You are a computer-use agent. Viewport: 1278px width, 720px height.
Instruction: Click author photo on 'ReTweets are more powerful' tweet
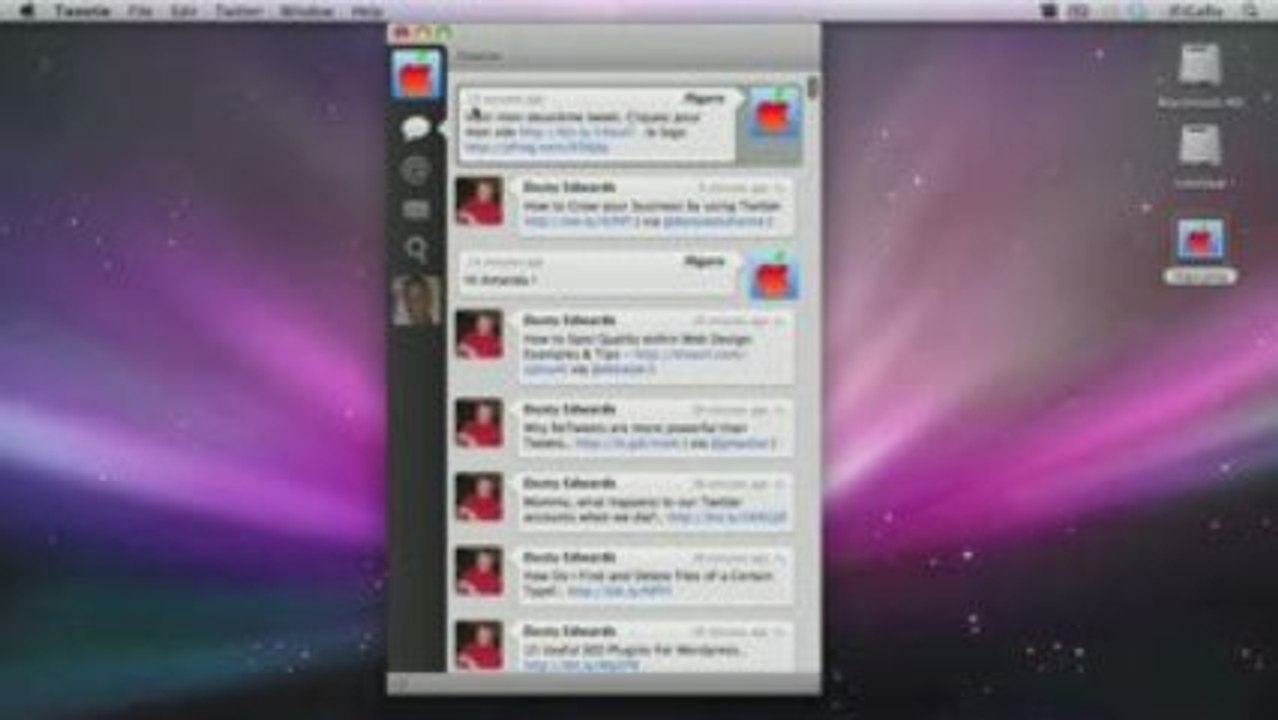point(479,423)
